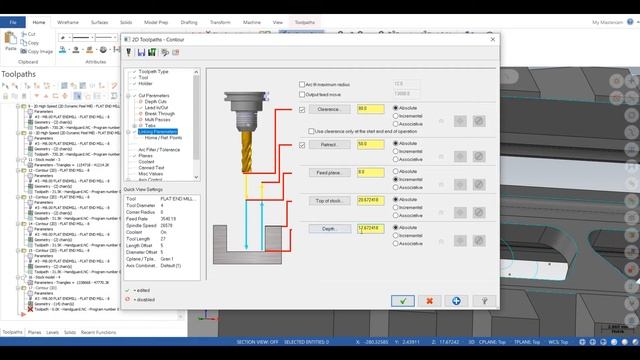Click Cut in the Clipboard group
Viewport: 640px width, 360px height.
click(x=28, y=34)
